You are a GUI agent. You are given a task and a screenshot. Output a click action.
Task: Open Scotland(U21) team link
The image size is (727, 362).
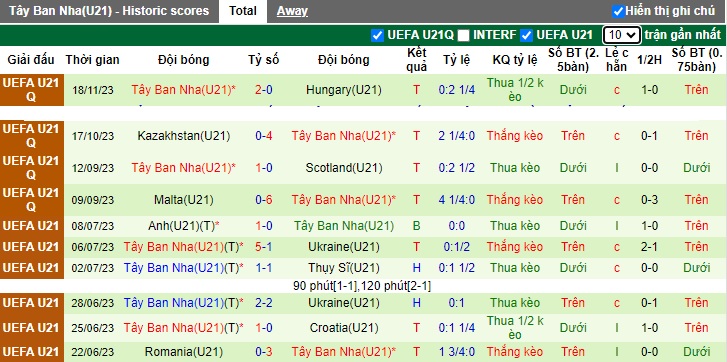344,168
